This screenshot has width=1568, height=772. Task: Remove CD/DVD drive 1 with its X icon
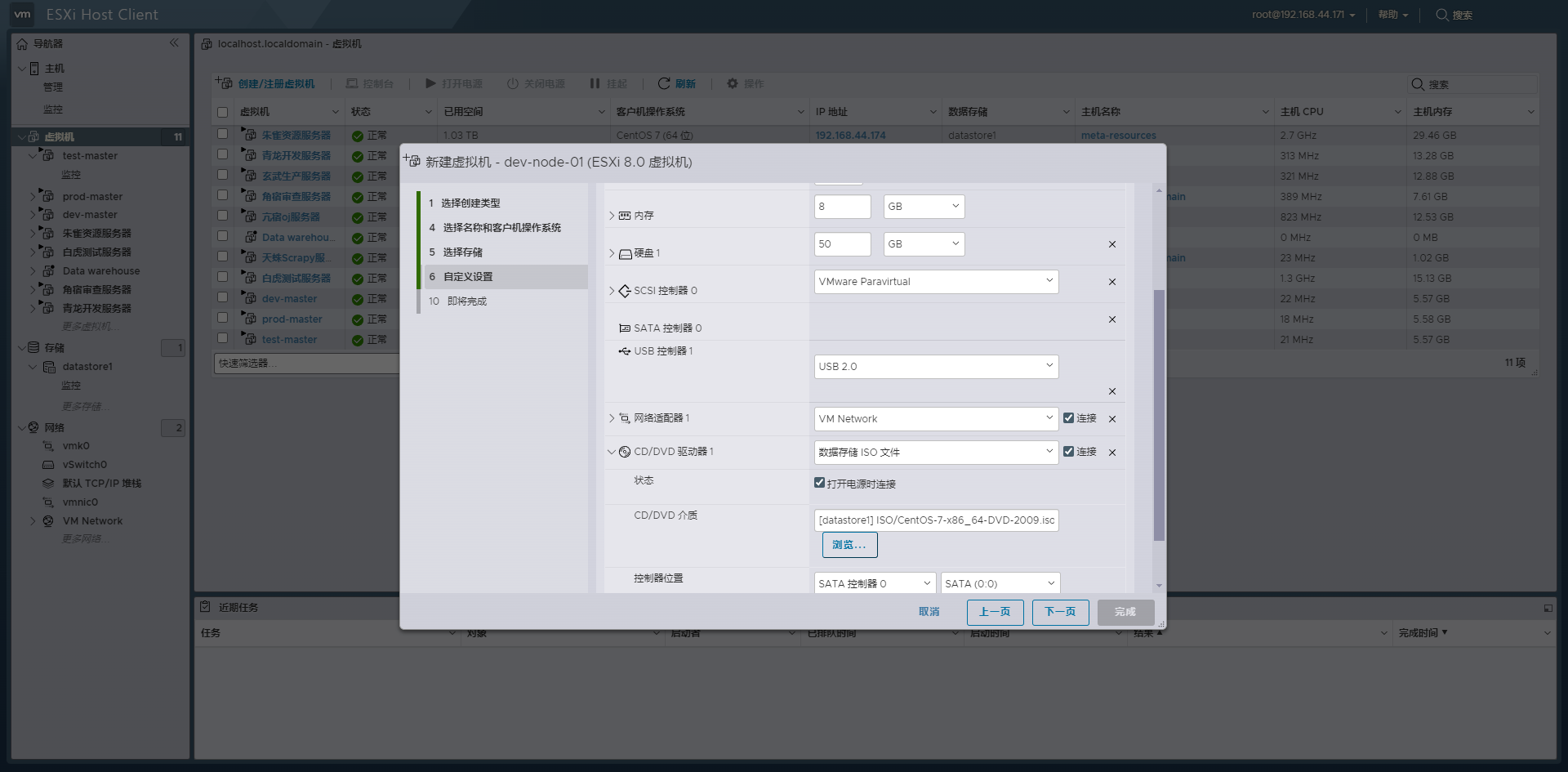[x=1111, y=453]
